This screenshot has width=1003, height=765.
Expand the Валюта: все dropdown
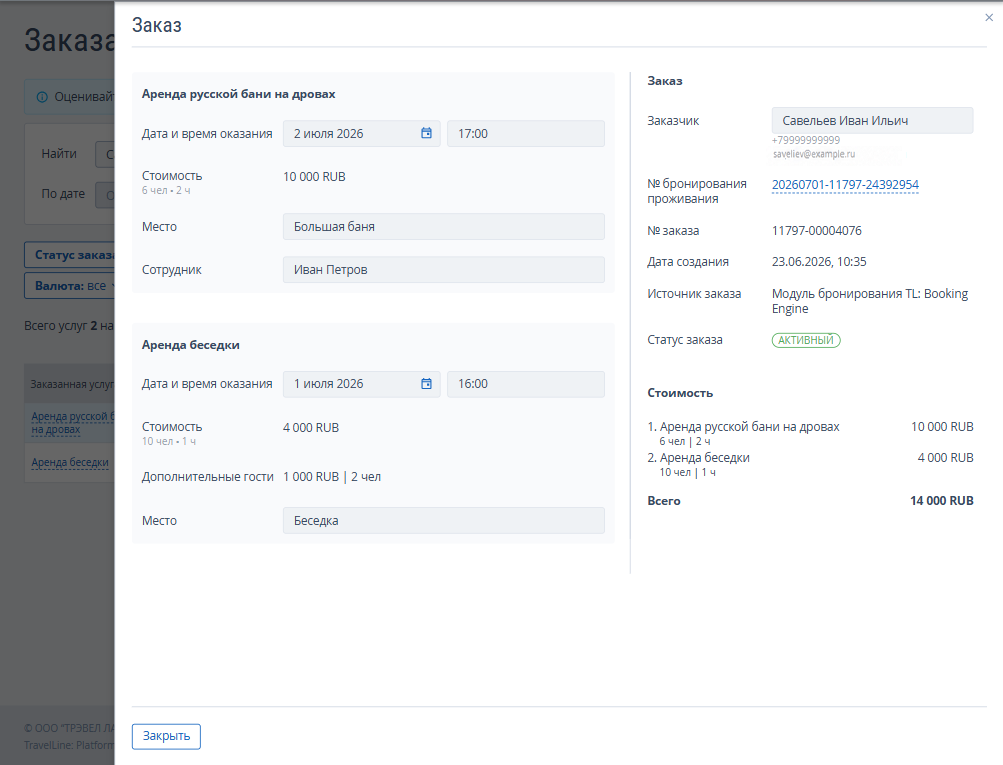(70, 286)
